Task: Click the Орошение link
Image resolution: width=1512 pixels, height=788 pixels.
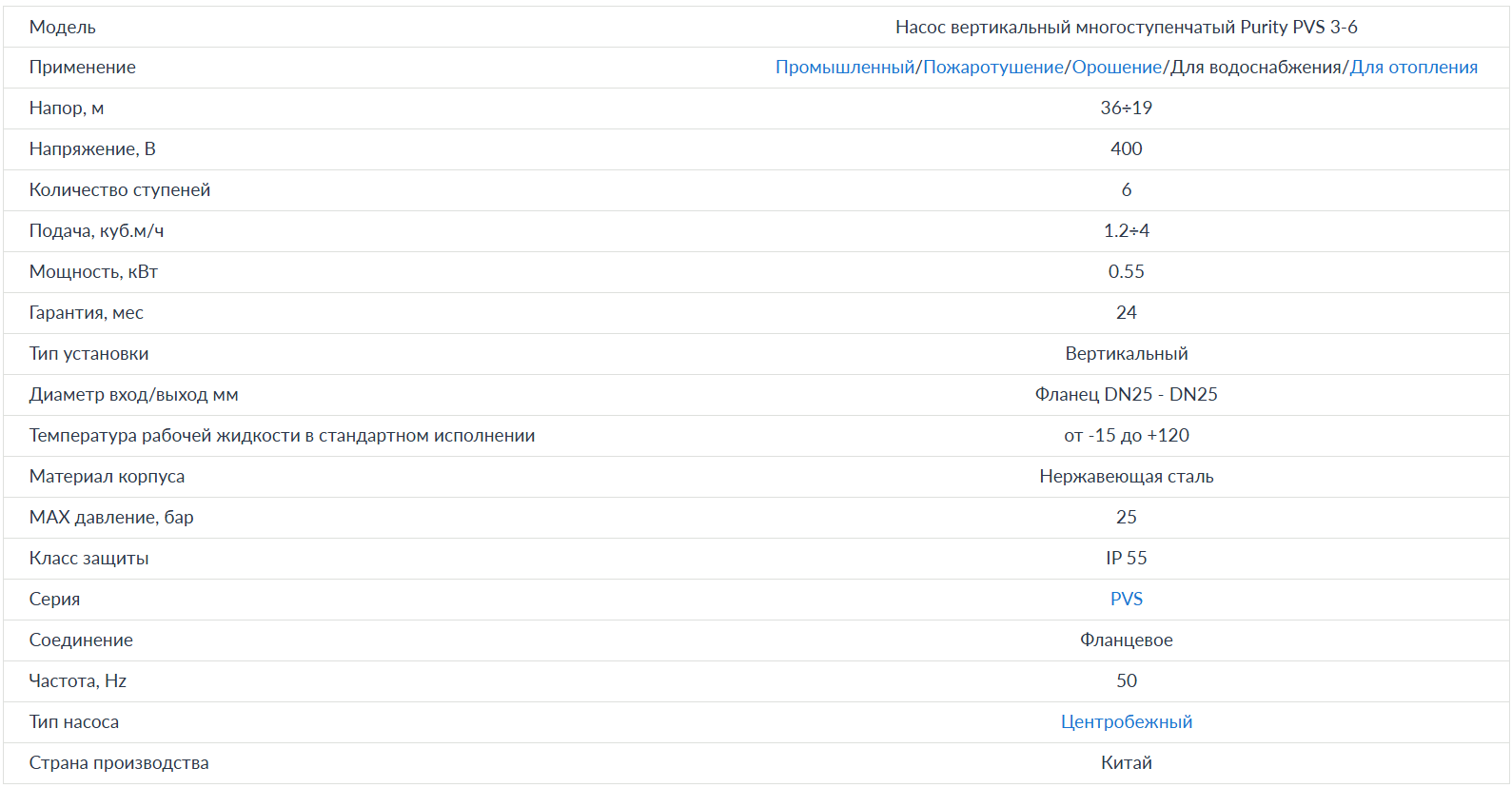Action: coord(1116,68)
